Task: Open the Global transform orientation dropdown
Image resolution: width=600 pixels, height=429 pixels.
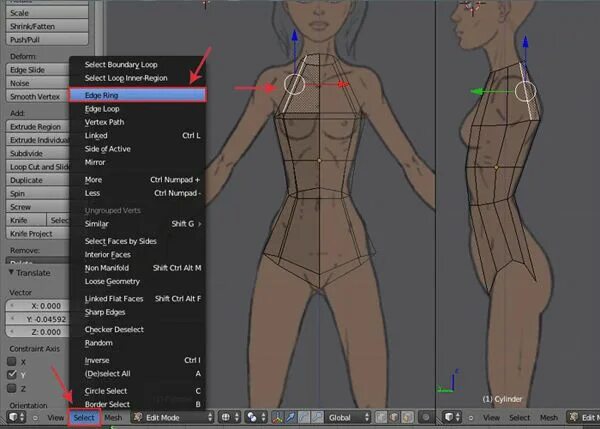Action: (347, 417)
